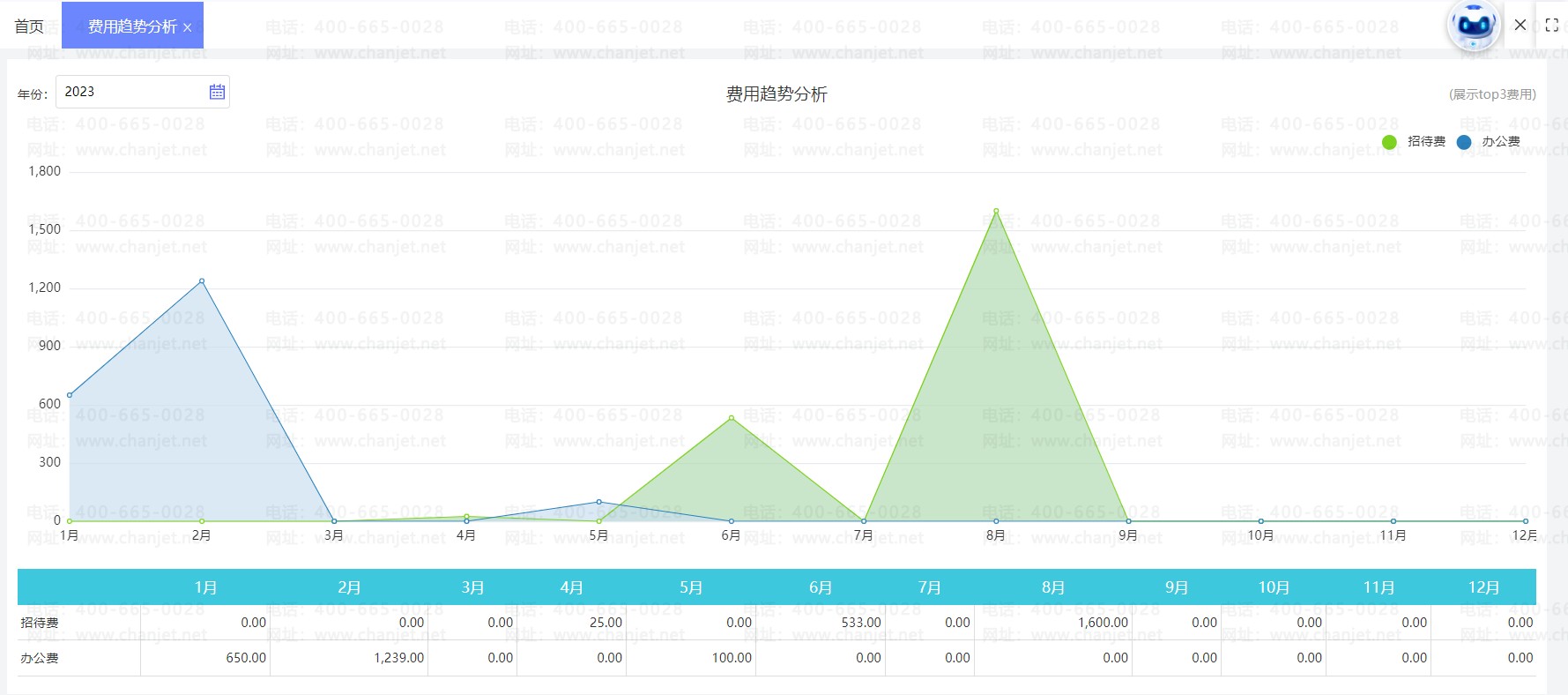Click the 年份 field label
The image size is (1568, 695).
point(33,94)
